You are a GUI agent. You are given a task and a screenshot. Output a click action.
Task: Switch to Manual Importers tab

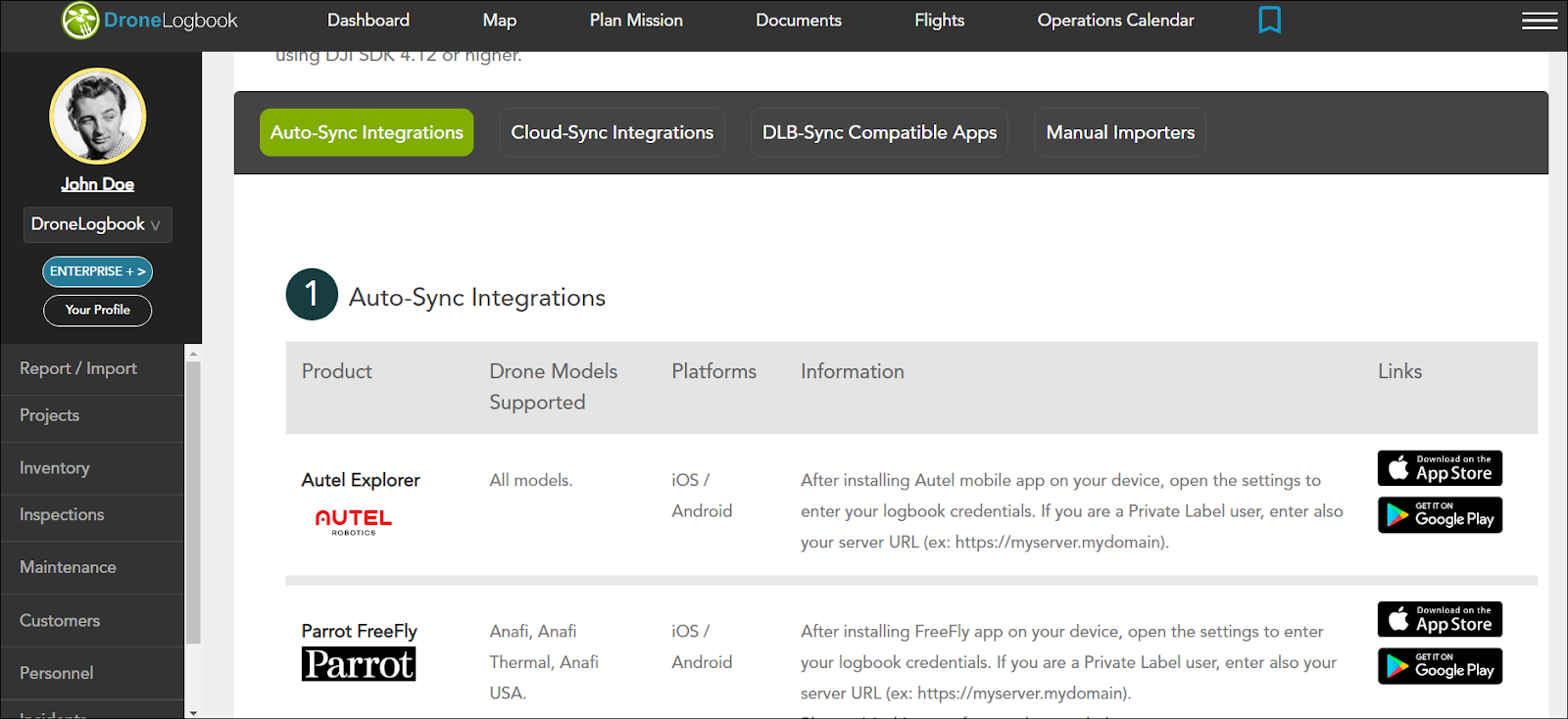[1120, 132]
